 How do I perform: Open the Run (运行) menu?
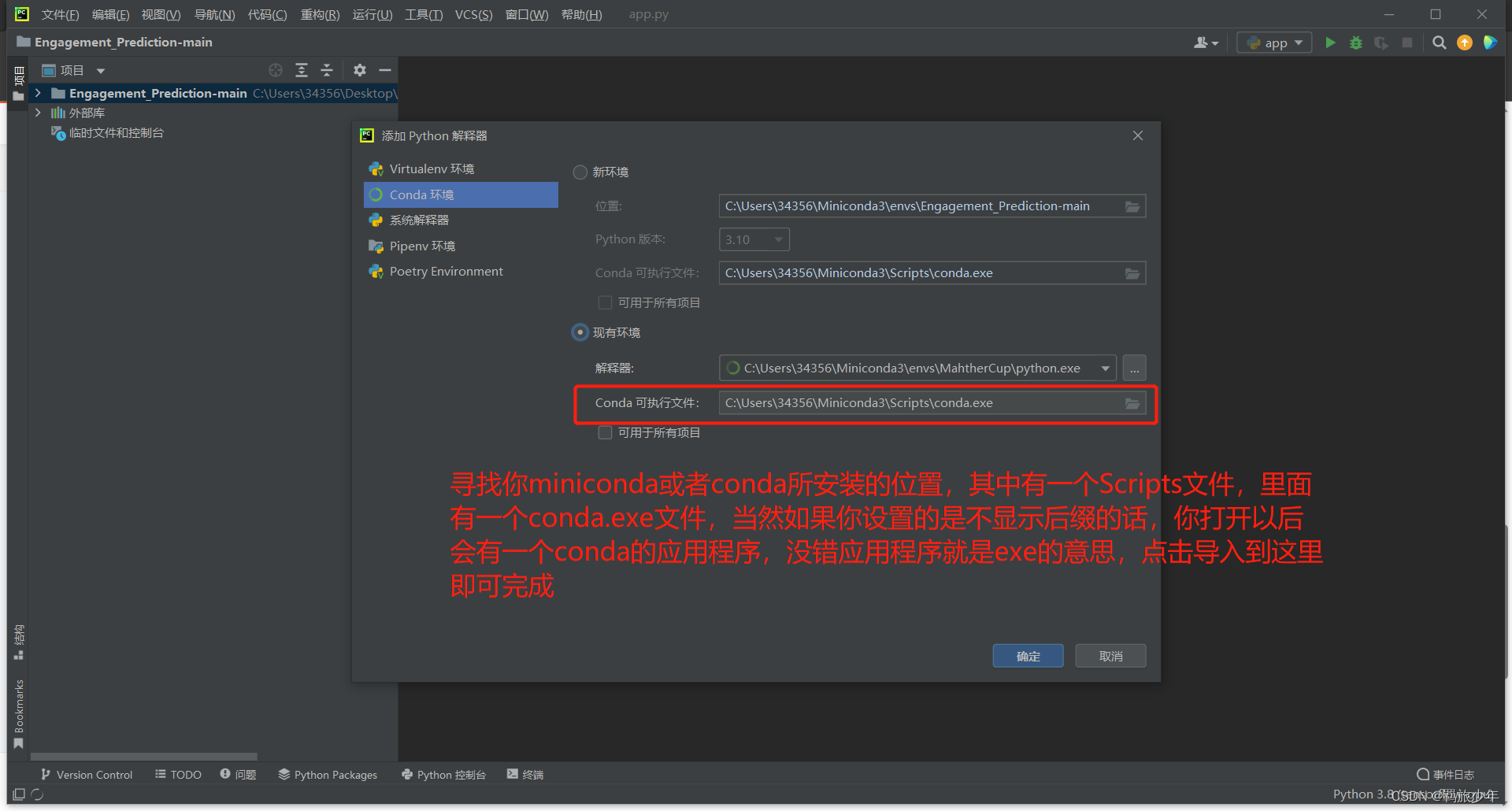point(372,14)
